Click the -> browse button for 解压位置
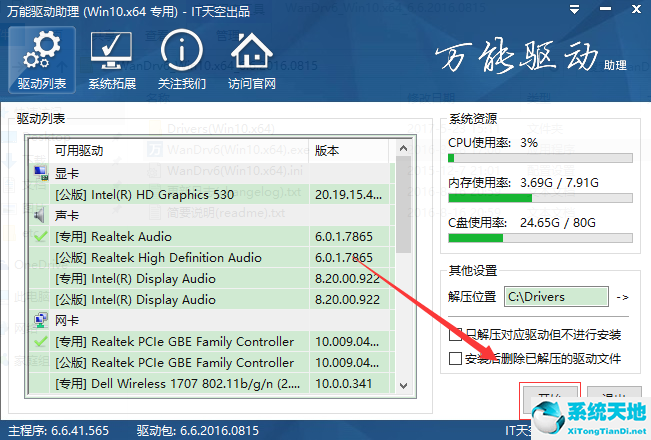Image resolution: width=651 pixels, height=440 pixels. [622, 297]
